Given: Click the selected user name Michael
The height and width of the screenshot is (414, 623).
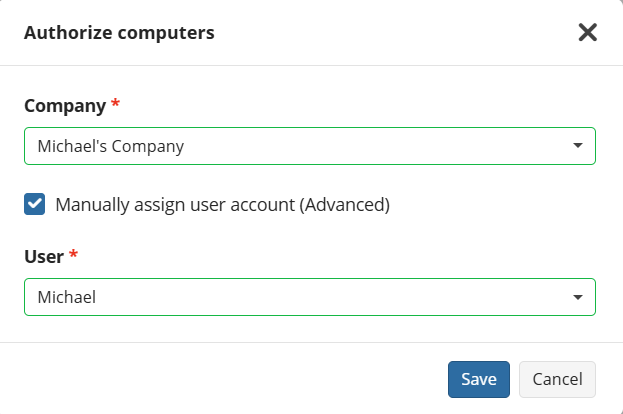Looking at the screenshot, I should [67, 297].
